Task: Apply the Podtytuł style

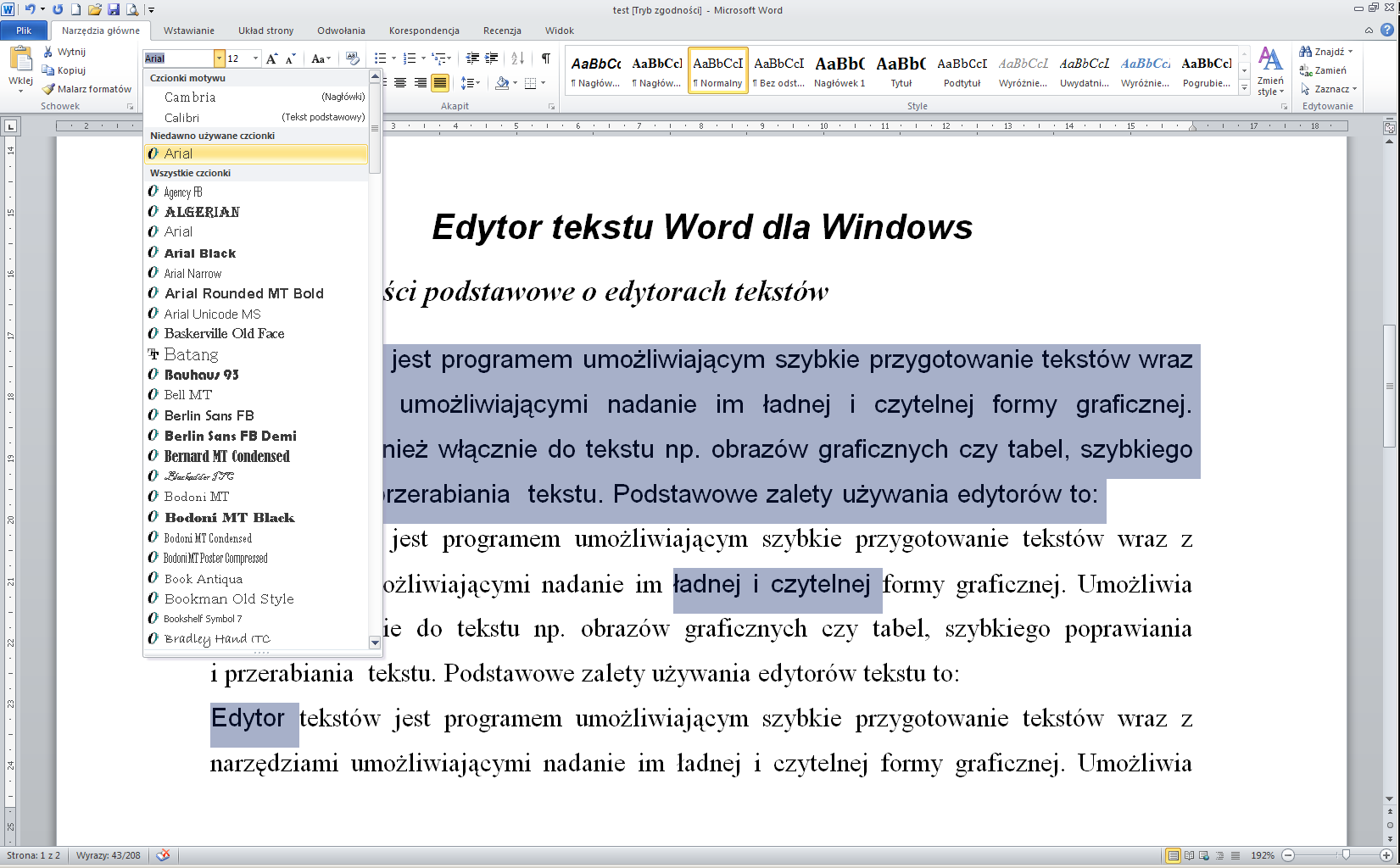Action: (x=962, y=71)
